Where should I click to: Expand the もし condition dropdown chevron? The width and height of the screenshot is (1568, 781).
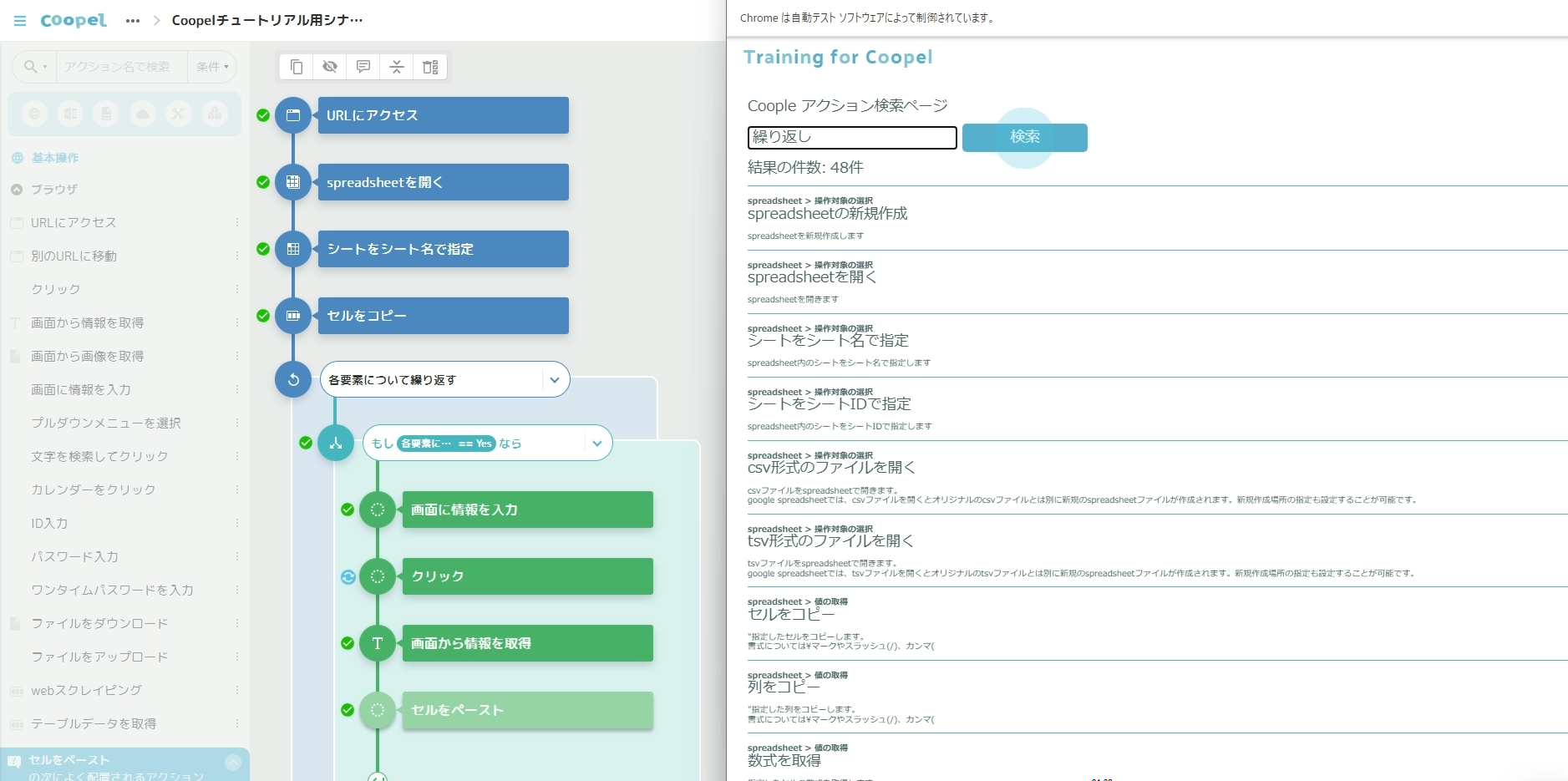[x=597, y=444]
